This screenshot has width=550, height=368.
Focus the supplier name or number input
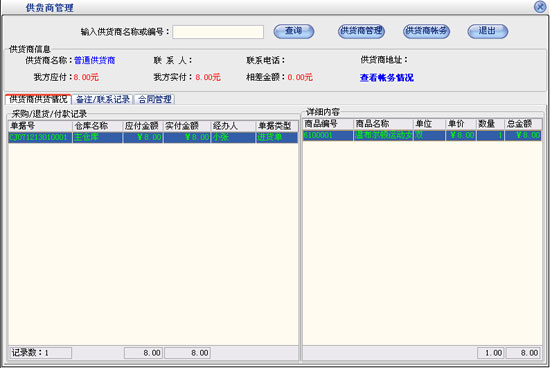click(x=218, y=32)
